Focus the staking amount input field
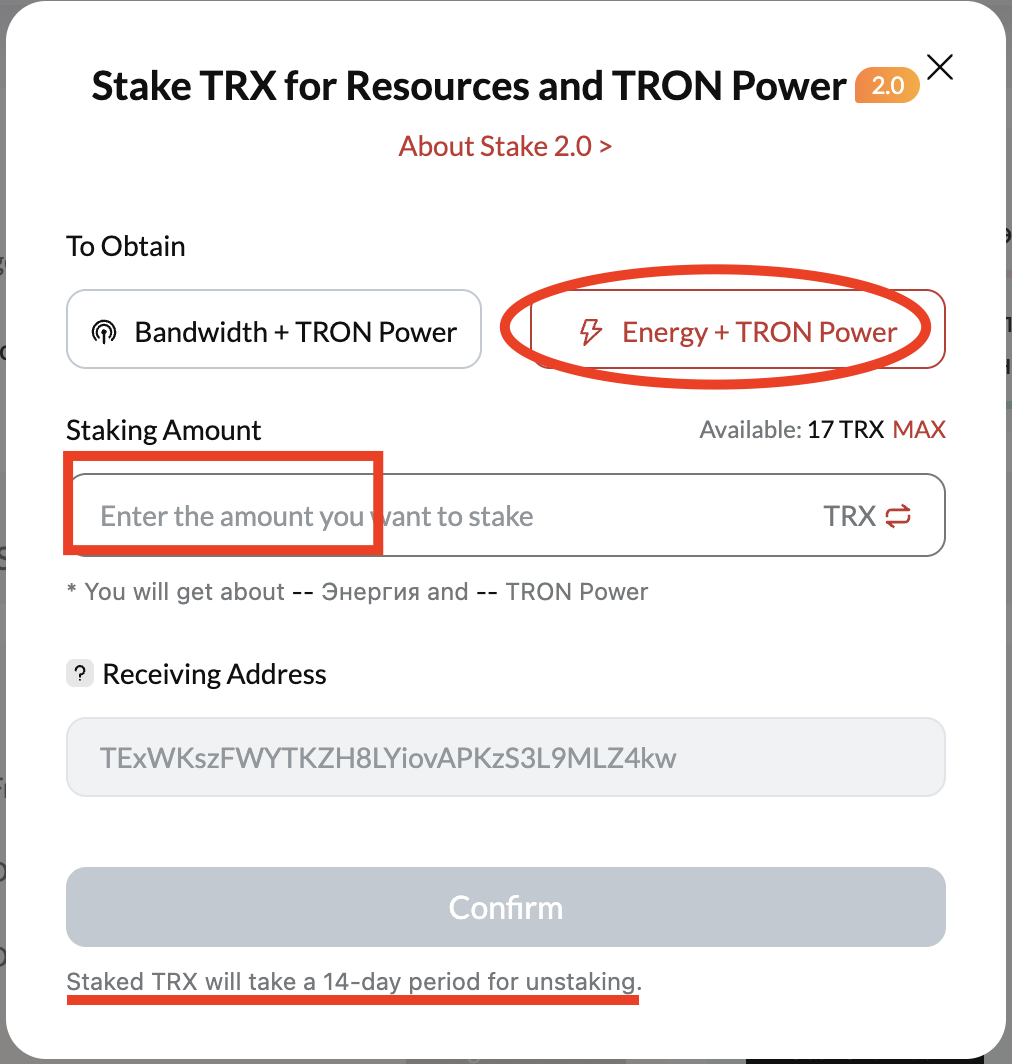1012x1064 pixels. tap(440, 516)
